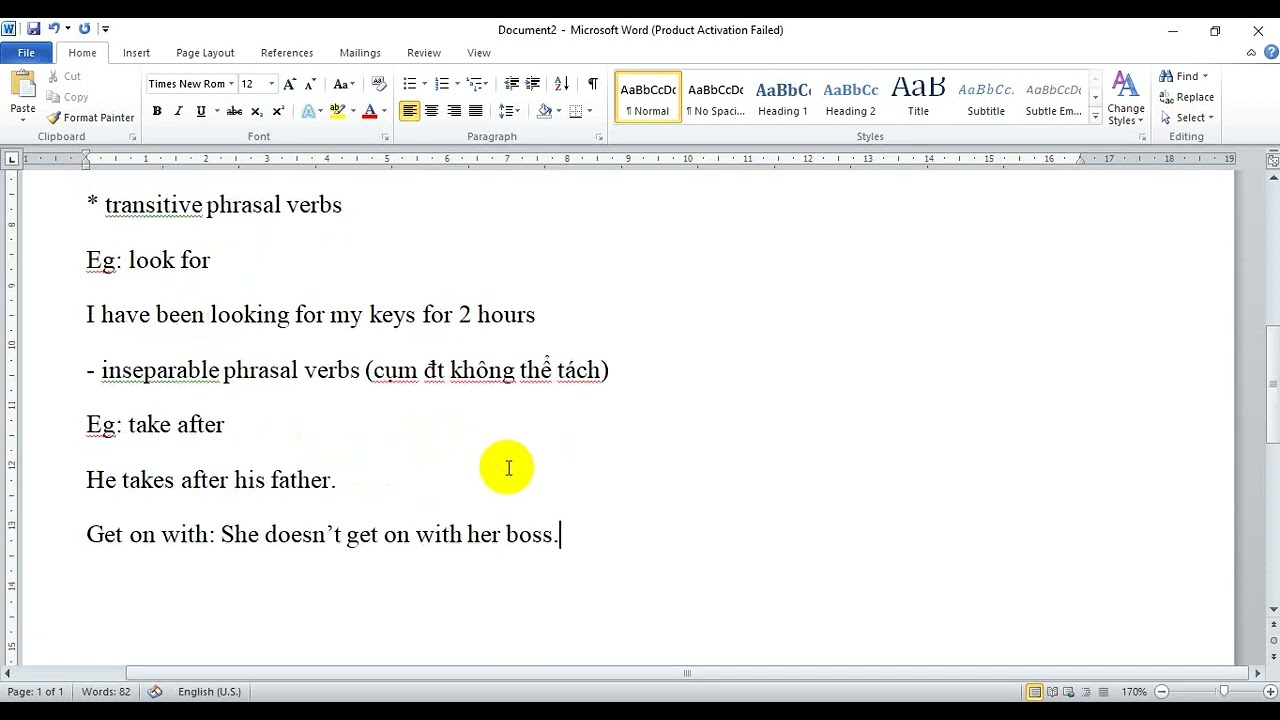Click Replace in Editing group
1280x720 pixels.
1187,97
